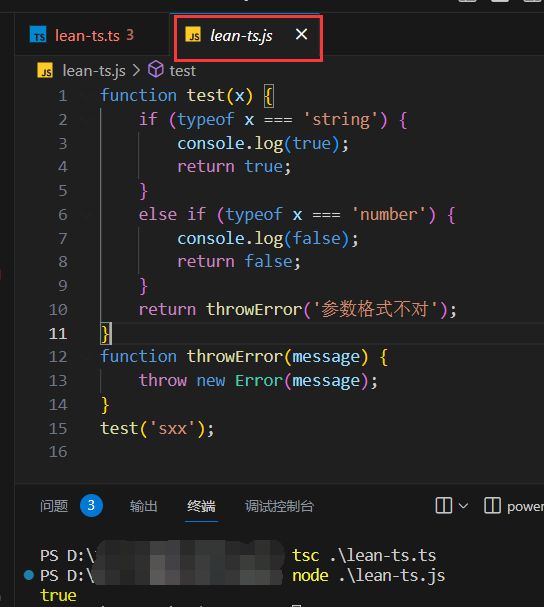Click the 'function test(x)' declaration on line 1

tap(177, 95)
